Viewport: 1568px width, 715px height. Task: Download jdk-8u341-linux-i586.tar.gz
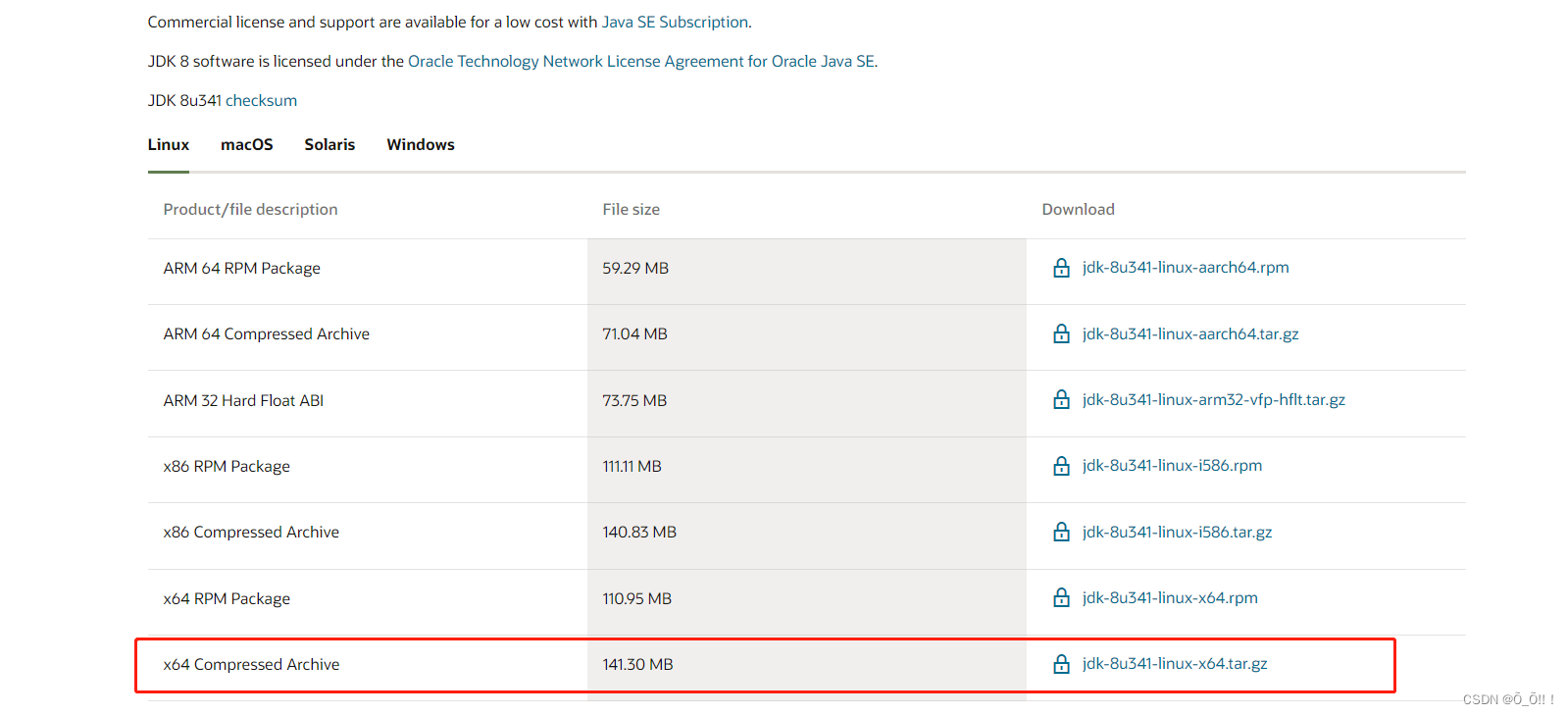click(x=1177, y=532)
